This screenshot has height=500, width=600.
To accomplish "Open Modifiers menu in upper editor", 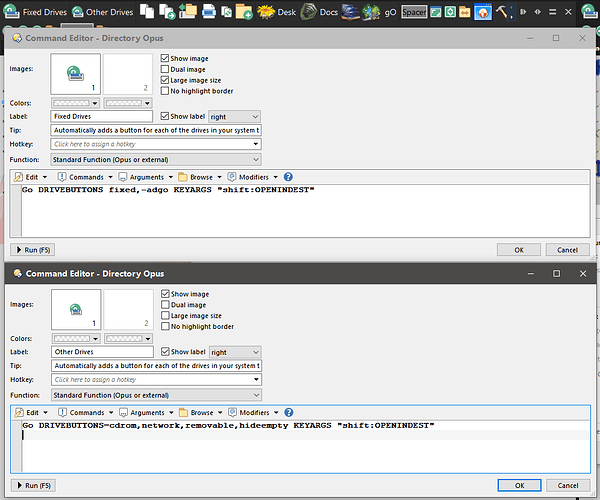I will [253, 177].
